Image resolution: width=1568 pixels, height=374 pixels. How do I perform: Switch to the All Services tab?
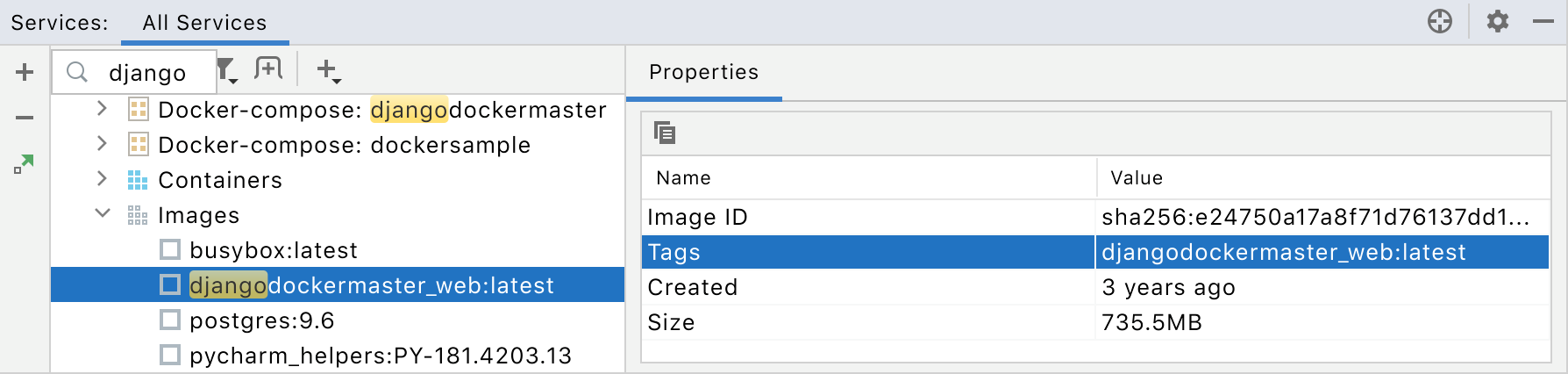tap(204, 23)
